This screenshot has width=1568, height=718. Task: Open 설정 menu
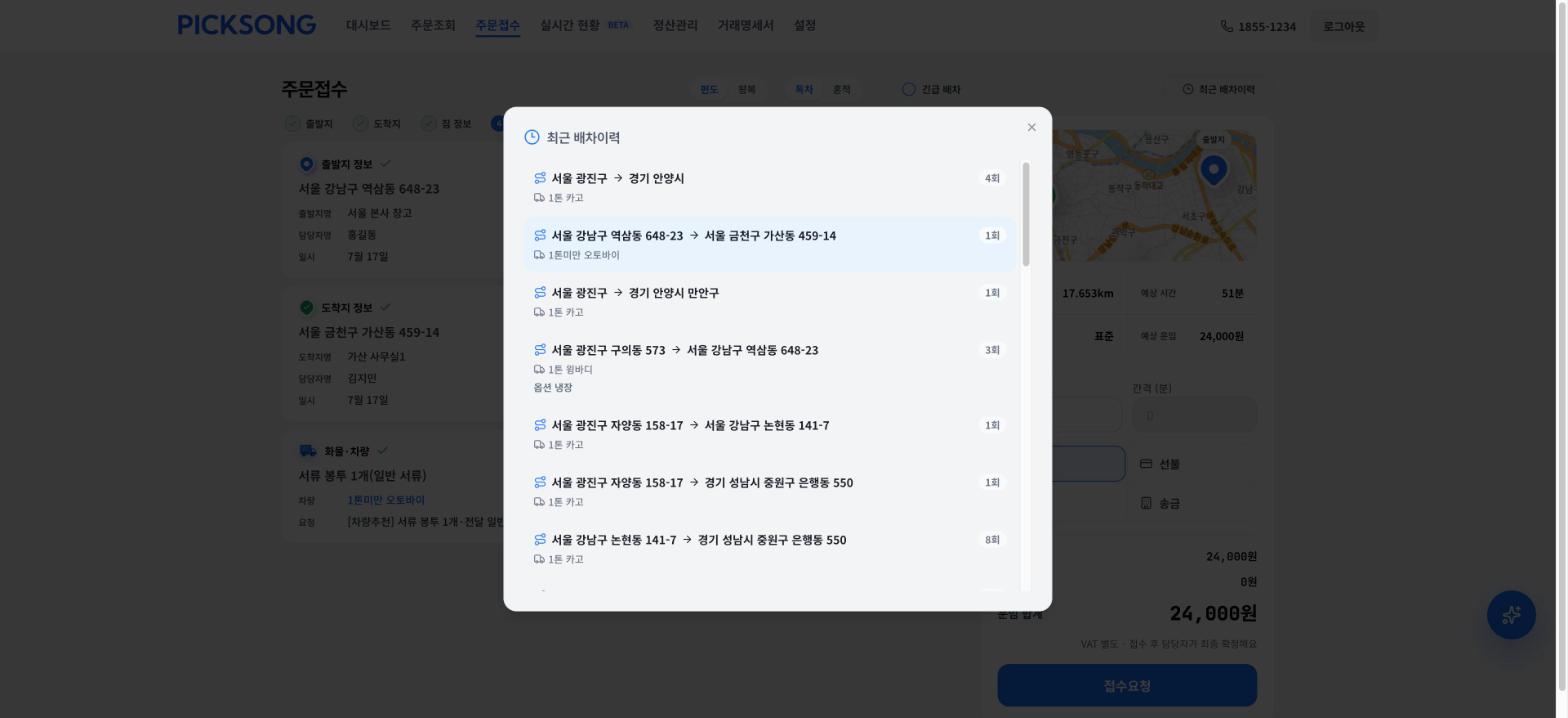tap(805, 25)
